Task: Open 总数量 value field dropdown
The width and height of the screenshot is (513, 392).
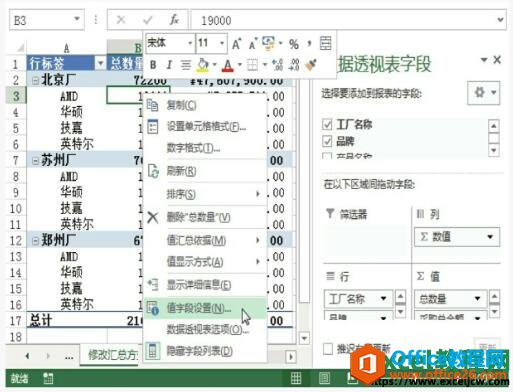Action: click(x=477, y=298)
